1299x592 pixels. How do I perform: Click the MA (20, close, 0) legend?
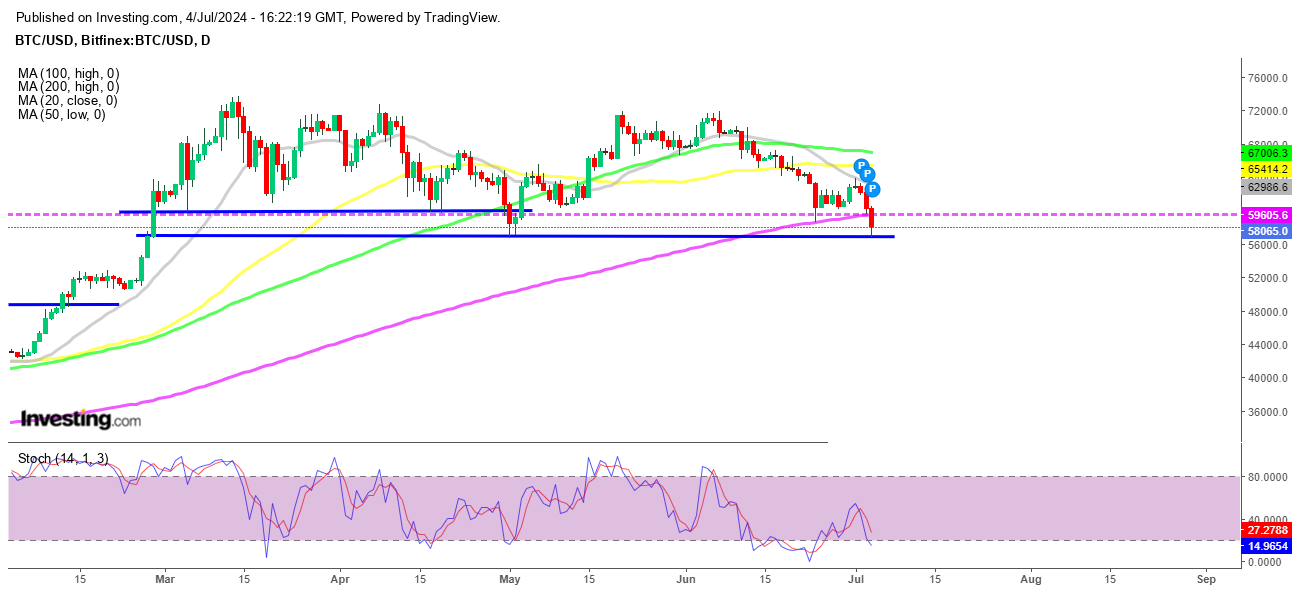click(x=67, y=101)
